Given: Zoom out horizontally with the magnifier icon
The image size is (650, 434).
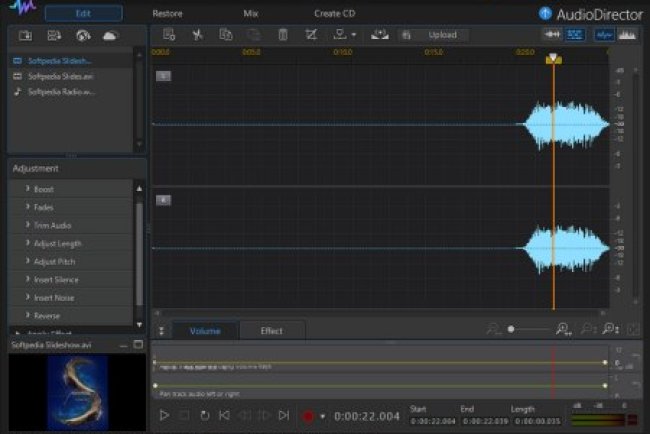Looking at the screenshot, I should (493, 330).
